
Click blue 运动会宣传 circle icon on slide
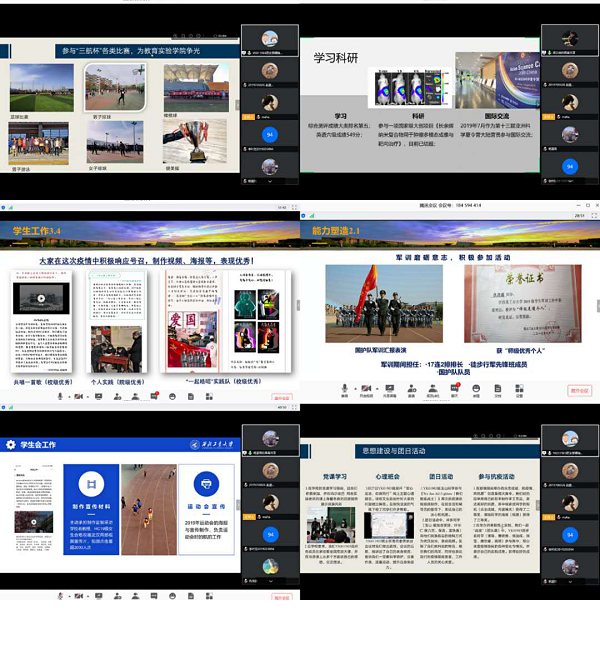coord(205,482)
